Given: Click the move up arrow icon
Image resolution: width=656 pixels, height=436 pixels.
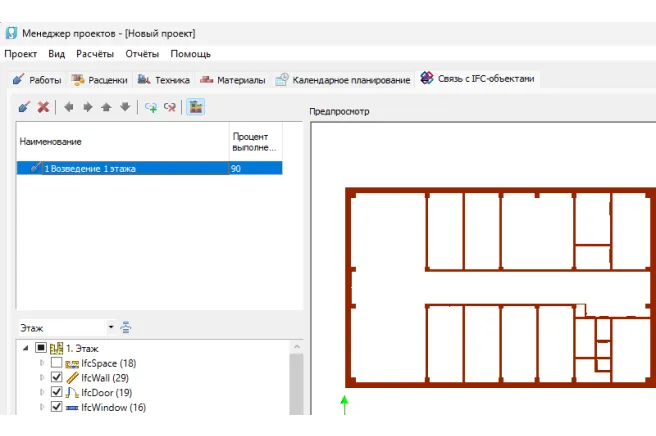Looking at the screenshot, I should tap(106, 107).
